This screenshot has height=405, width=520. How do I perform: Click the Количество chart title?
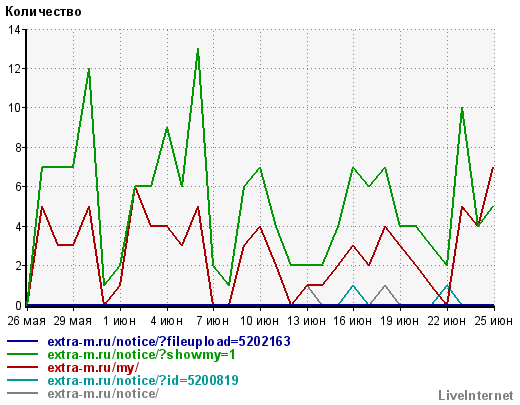43,12
